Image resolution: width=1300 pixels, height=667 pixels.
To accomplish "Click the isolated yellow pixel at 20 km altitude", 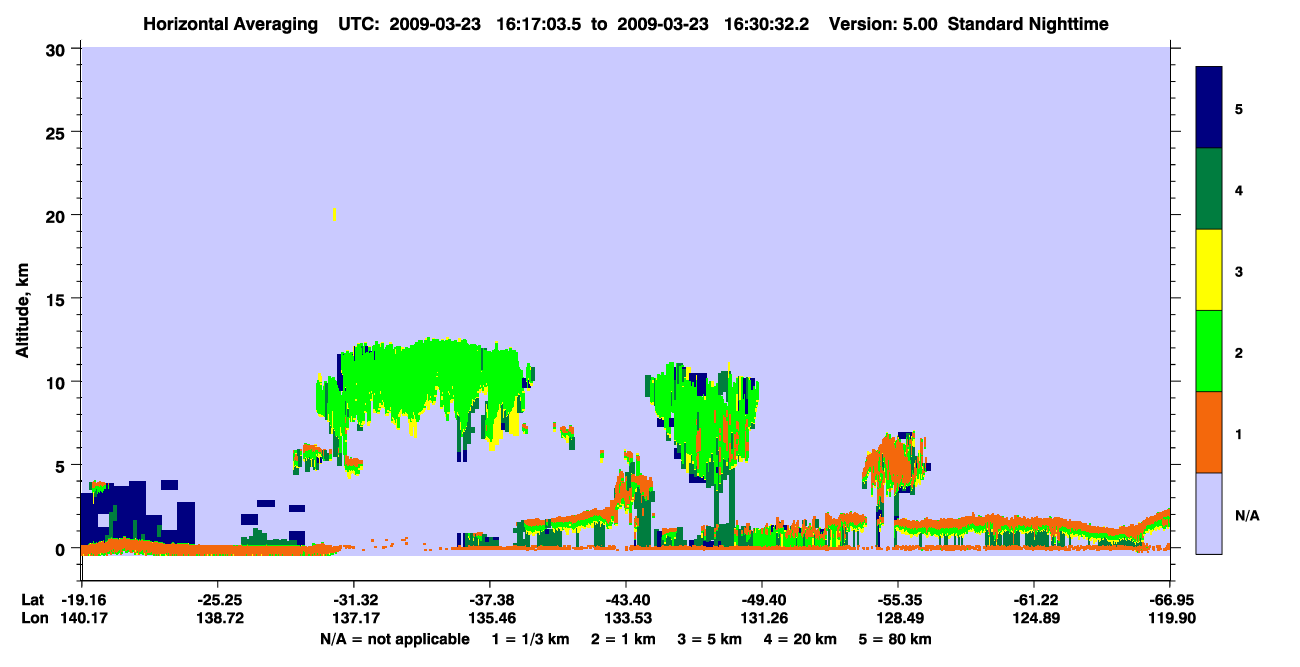I will tap(334, 214).
